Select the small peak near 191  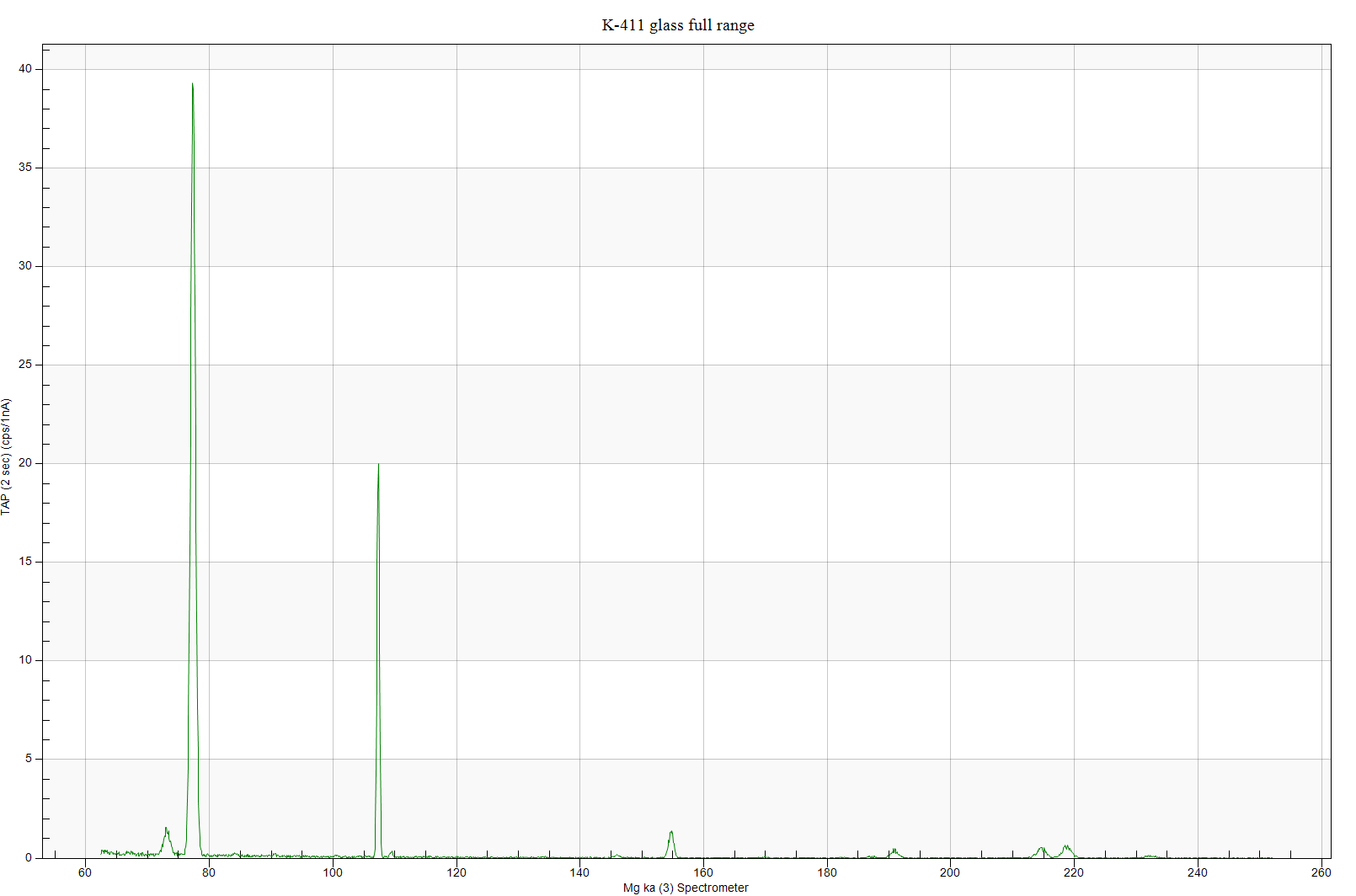[894, 850]
